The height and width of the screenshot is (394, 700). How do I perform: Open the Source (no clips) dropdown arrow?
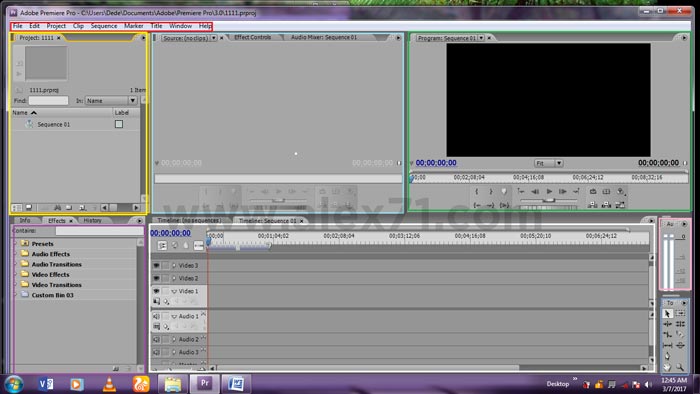(214, 38)
